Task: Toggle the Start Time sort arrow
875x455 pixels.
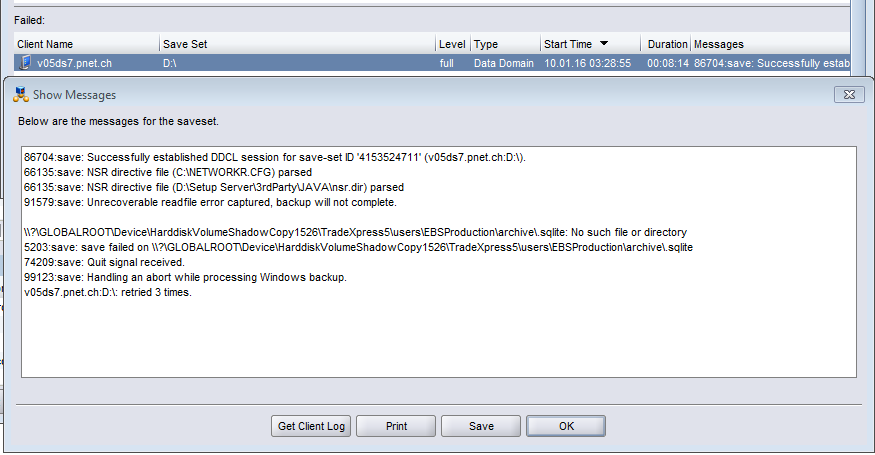Action: click(x=604, y=44)
